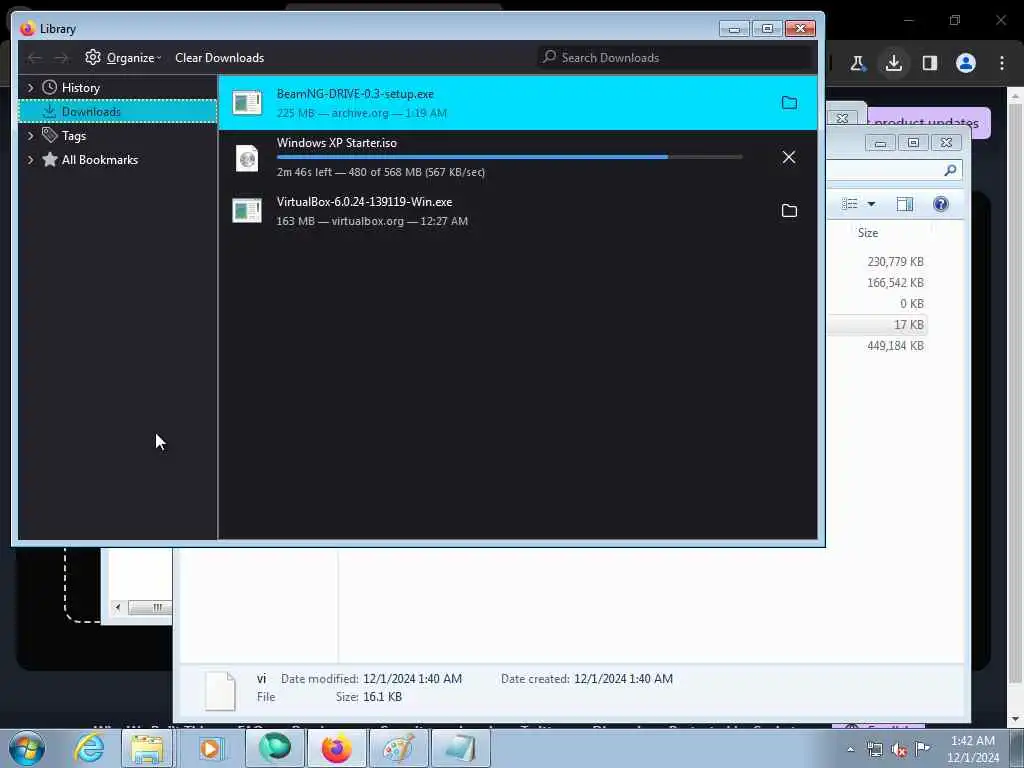This screenshot has height=768, width=1024.
Task: Open Windows Explorer from taskbar
Action: coord(148,748)
